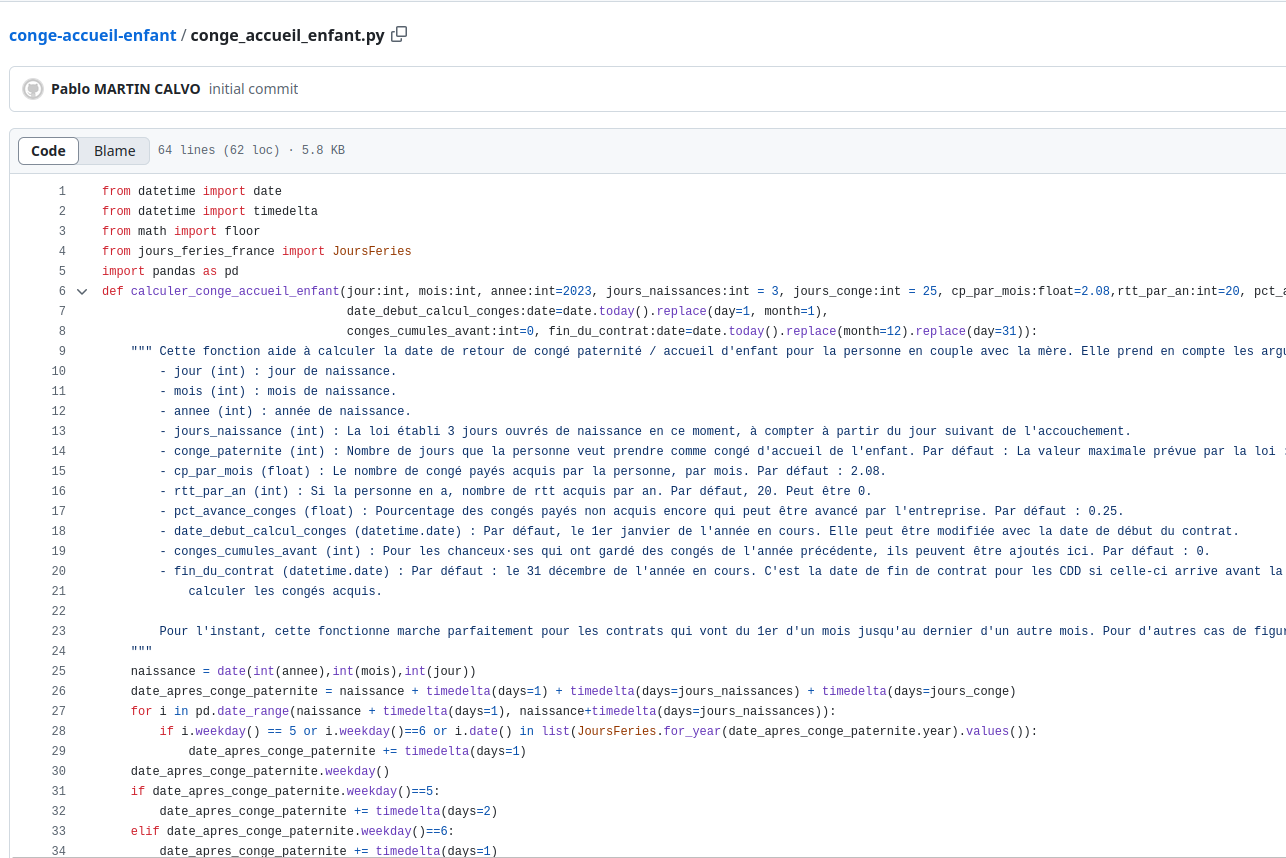Switch to the Code view tab

pyautogui.click(x=48, y=151)
